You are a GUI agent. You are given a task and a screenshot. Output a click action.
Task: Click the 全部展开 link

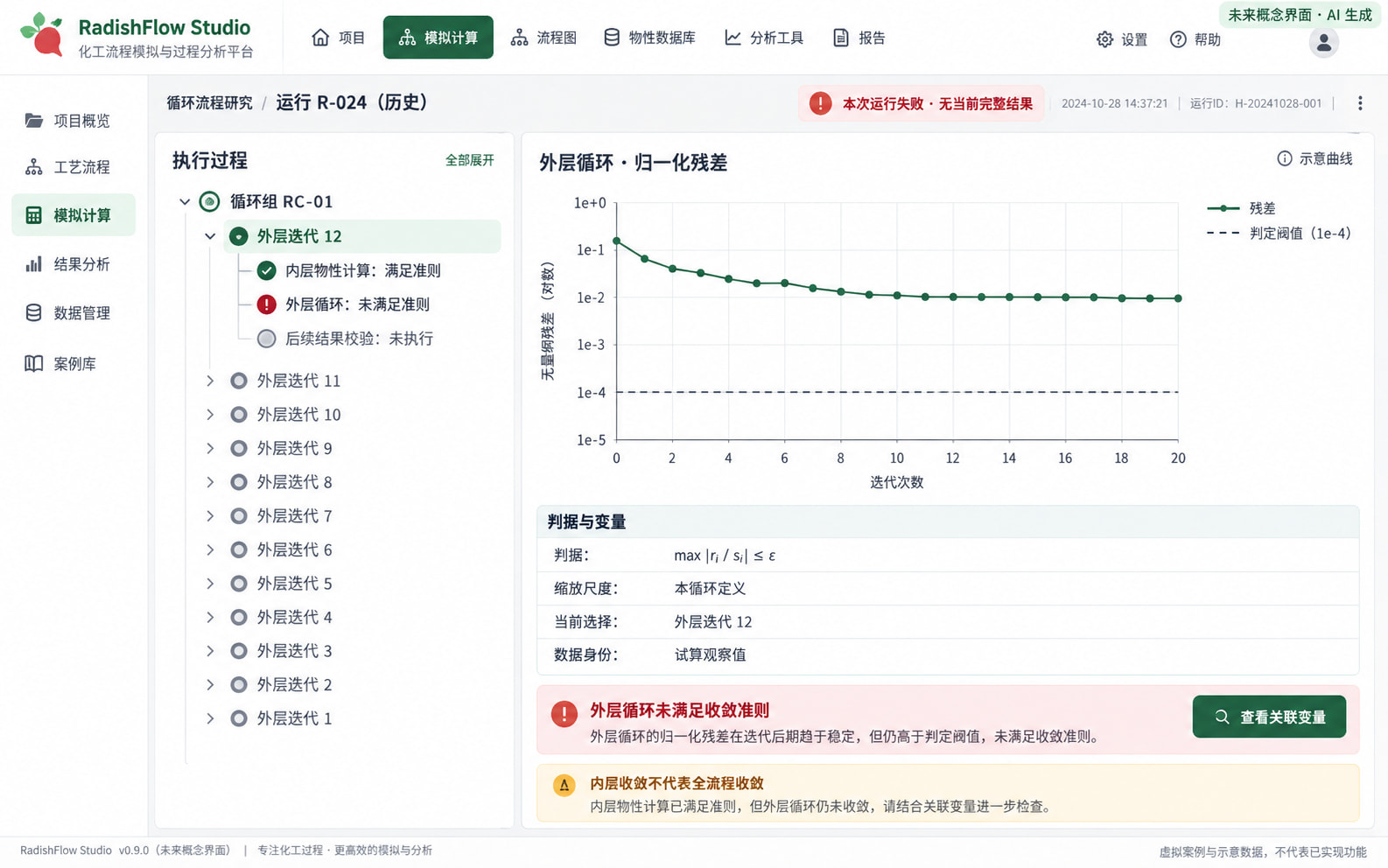click(470, 160)
